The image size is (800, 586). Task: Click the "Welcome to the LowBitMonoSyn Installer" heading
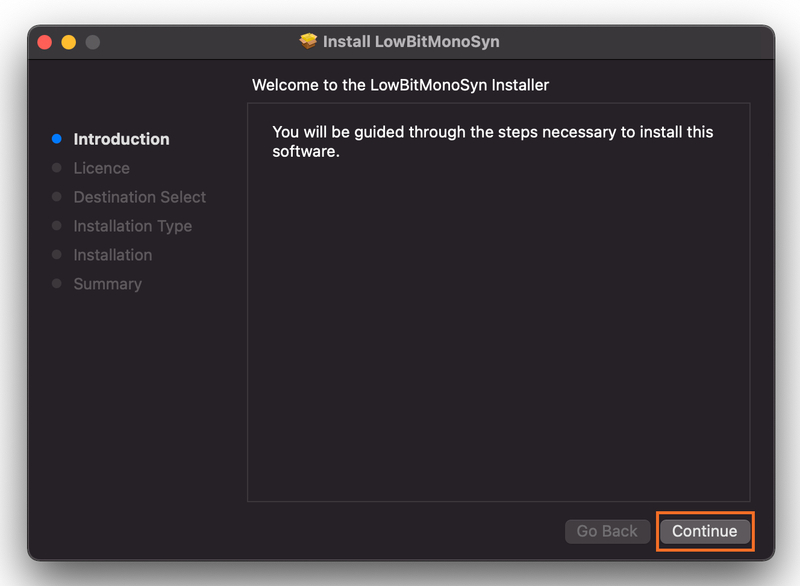click(400, 85)
